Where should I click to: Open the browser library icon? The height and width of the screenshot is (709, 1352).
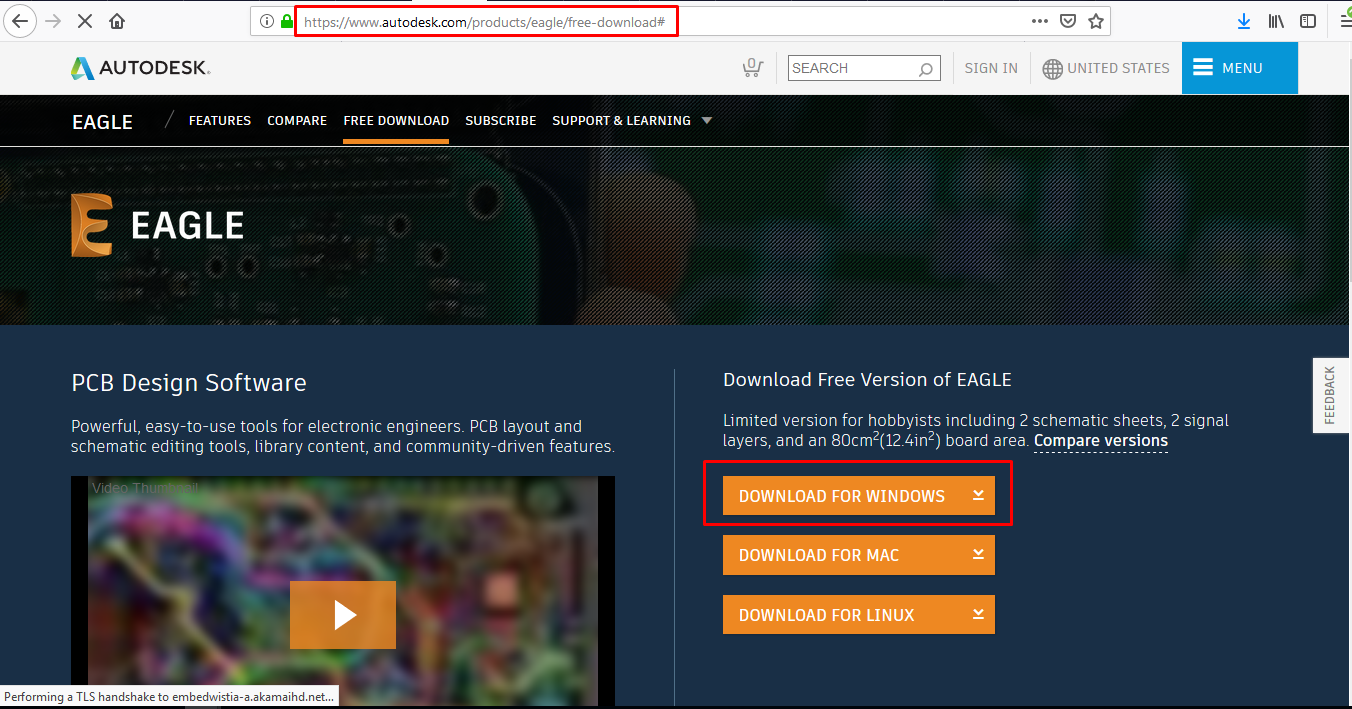click(1276, 21)
